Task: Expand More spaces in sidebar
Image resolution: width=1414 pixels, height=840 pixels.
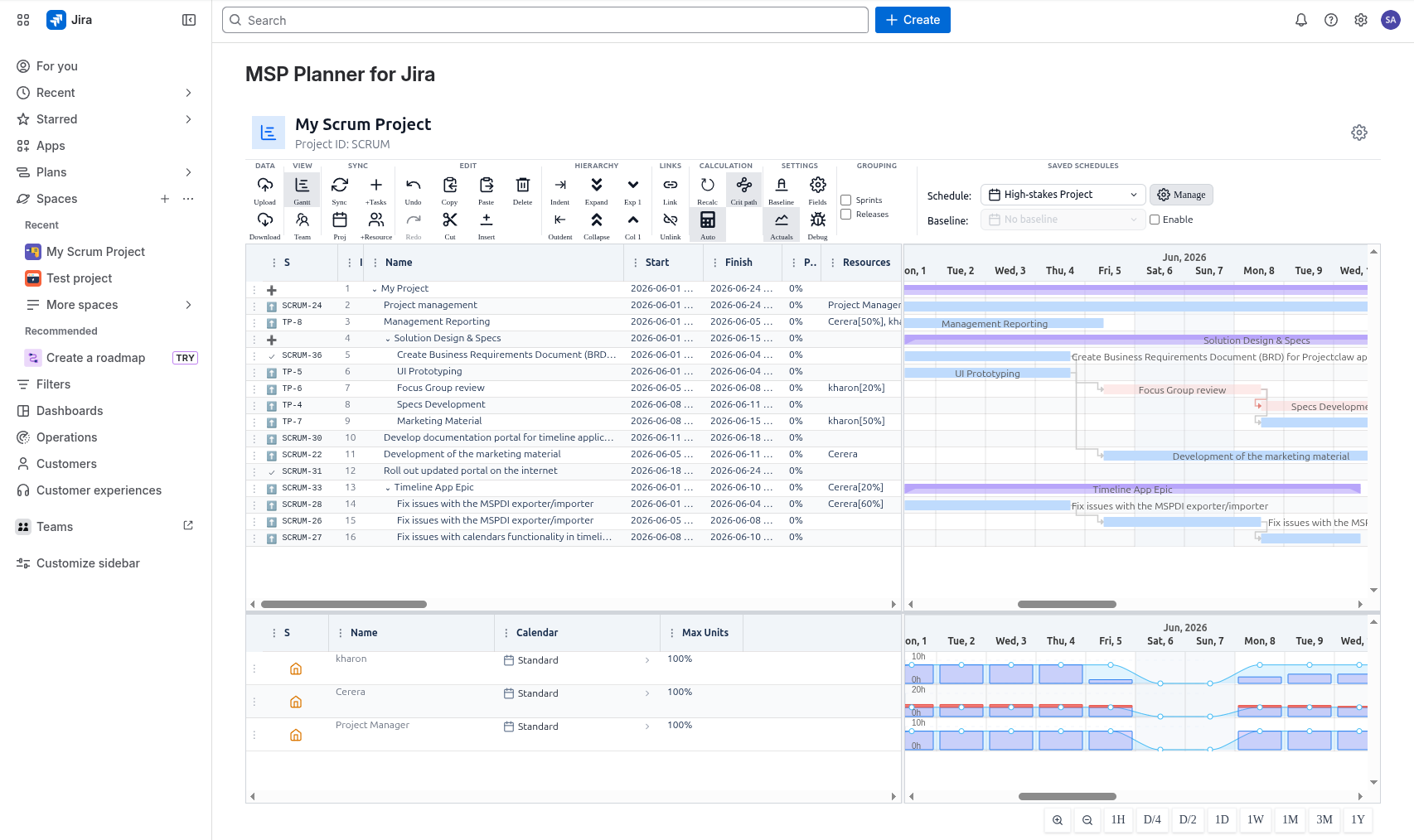Action: (x=188, y=305)
